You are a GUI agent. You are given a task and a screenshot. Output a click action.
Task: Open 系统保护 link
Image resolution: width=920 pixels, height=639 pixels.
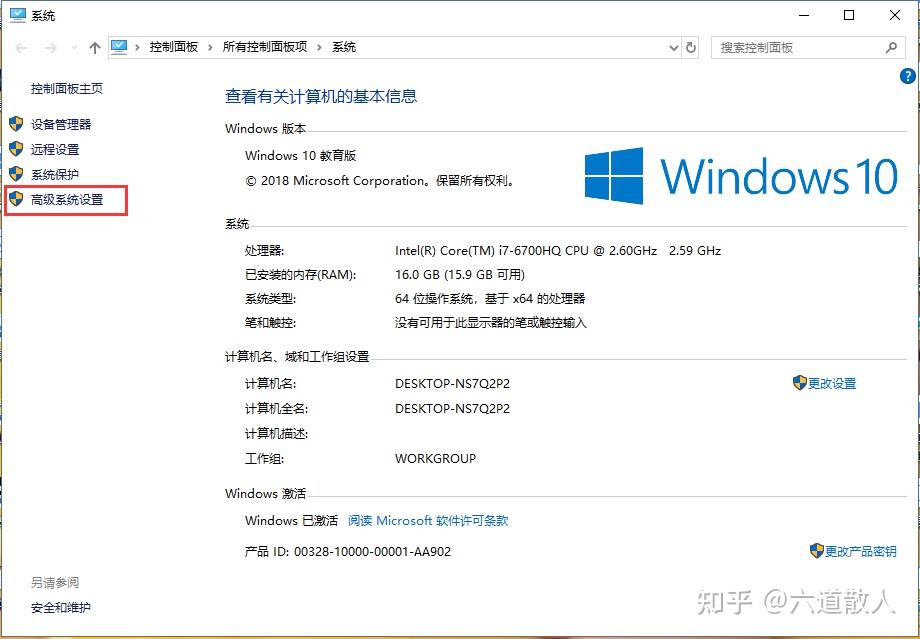coord(55,175)
